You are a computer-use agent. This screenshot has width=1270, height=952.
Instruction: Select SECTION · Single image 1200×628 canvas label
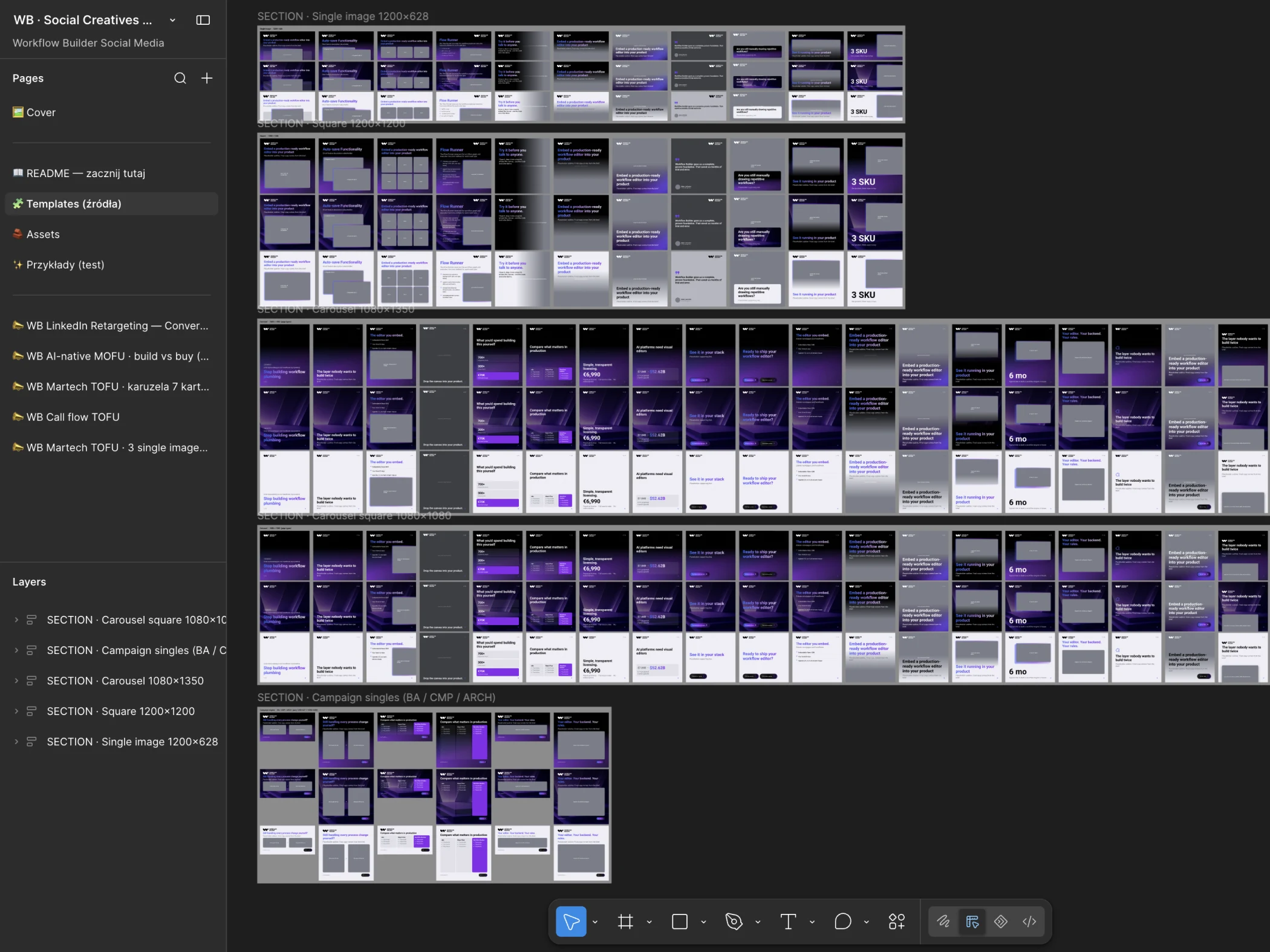[343, 16]
